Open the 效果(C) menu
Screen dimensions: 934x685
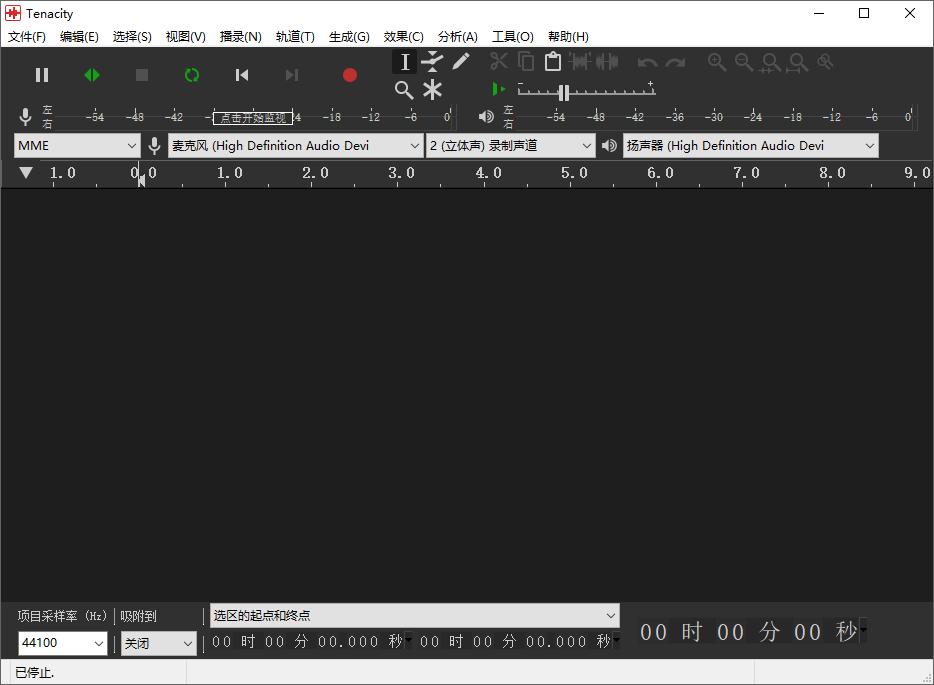[x=403, y=37]
